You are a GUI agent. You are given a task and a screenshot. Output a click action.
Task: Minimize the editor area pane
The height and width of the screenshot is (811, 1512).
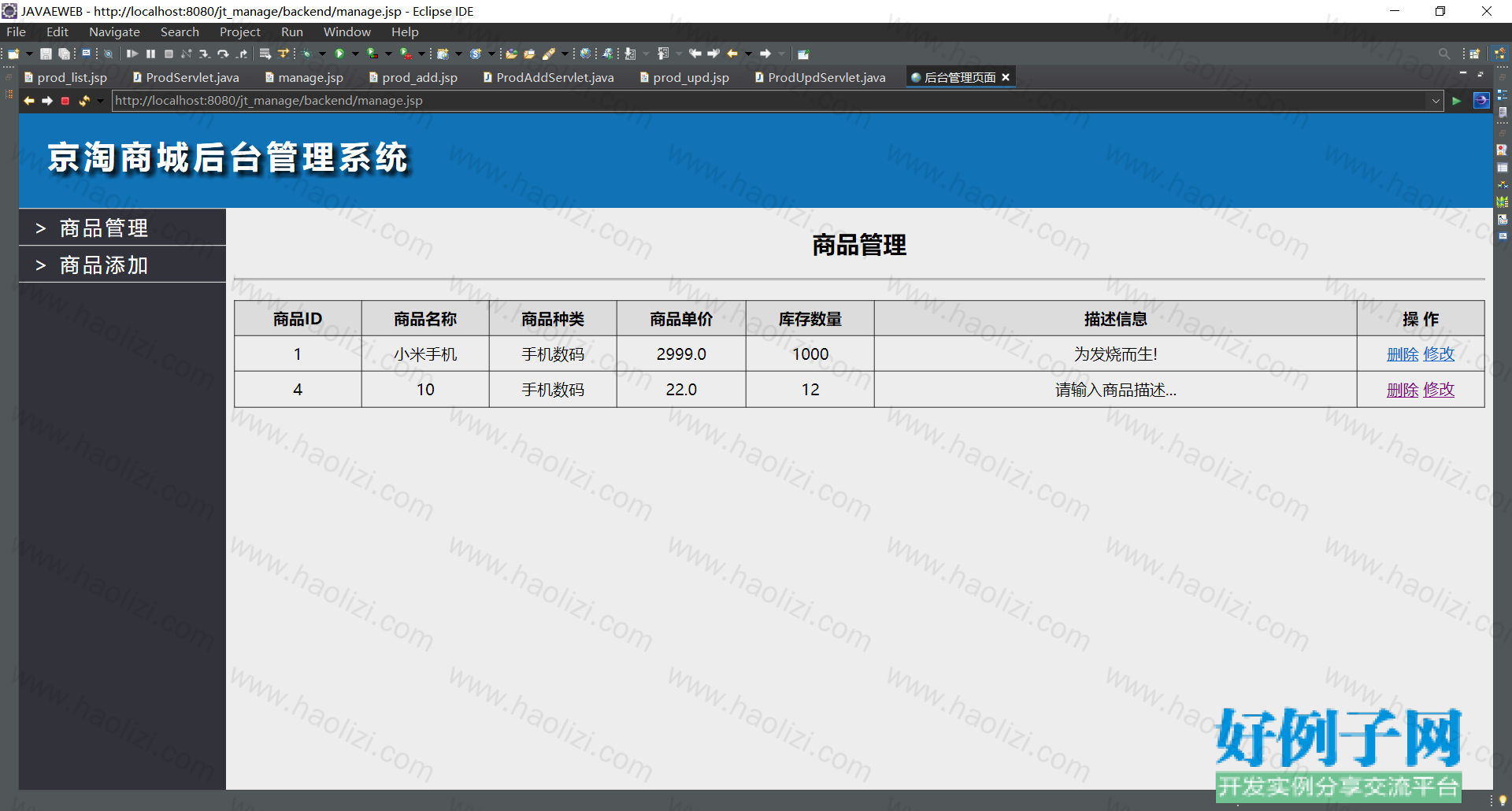click(1463, 73)
